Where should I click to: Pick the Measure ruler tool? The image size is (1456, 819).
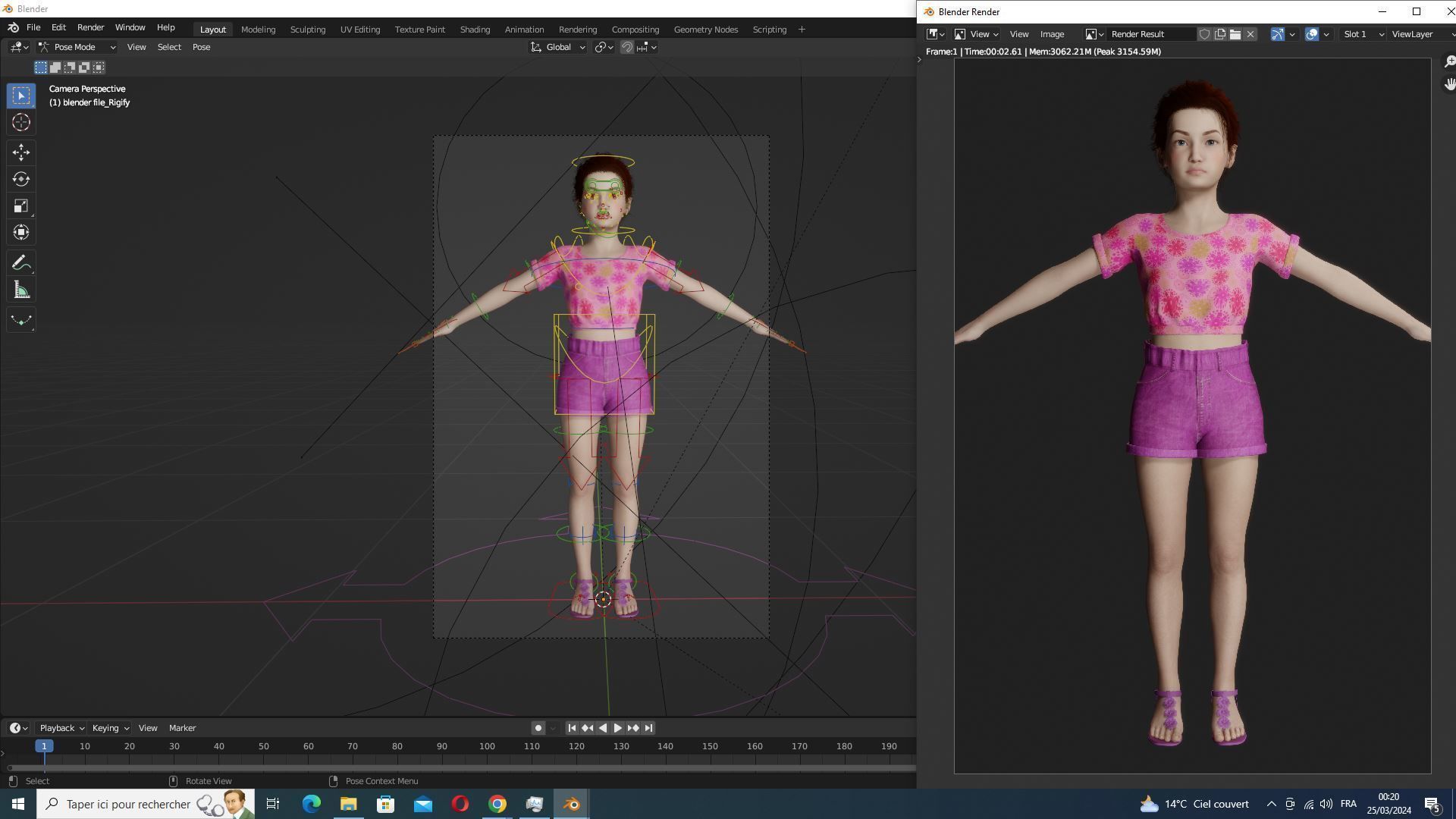(x=21, y=290)
